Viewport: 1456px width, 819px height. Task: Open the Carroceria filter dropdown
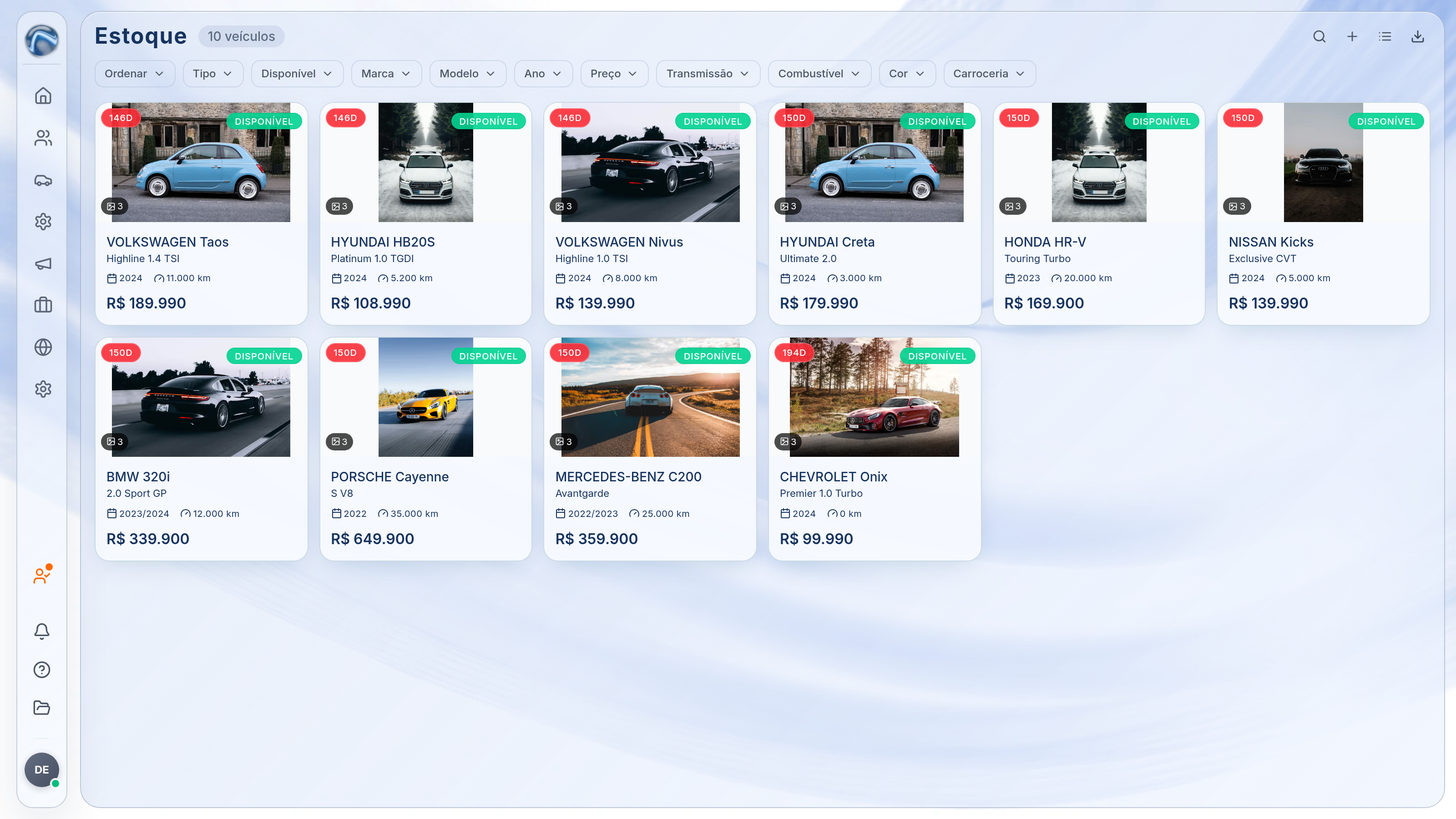[990, 73]
